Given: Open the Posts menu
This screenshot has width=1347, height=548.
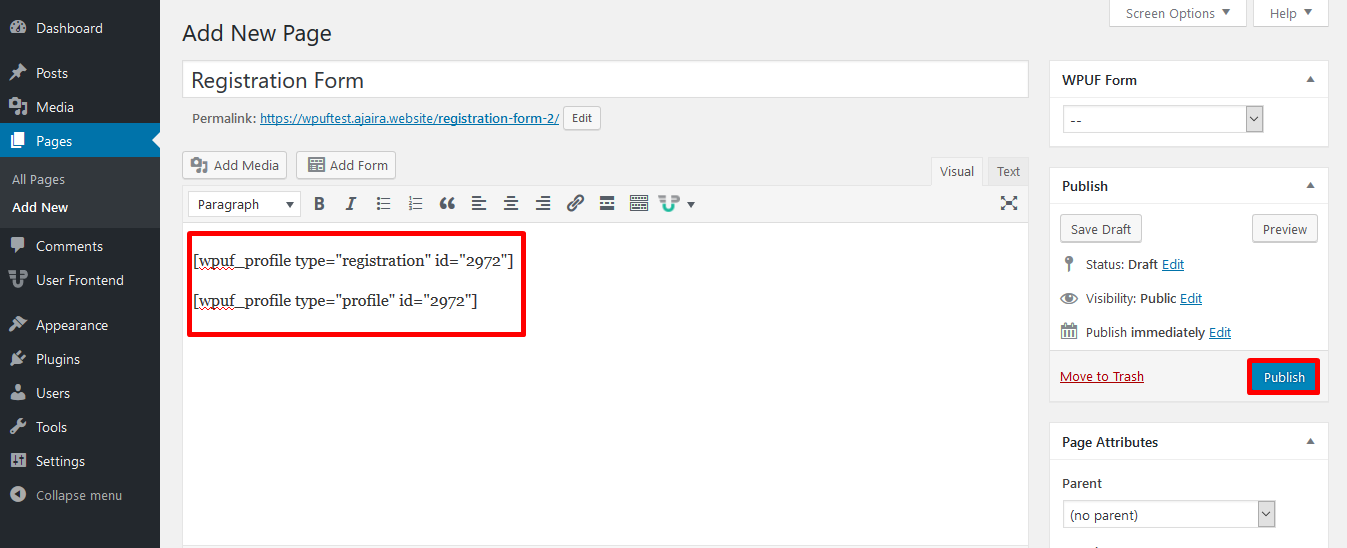Looking at the screenshot, I should click(80, 73).
